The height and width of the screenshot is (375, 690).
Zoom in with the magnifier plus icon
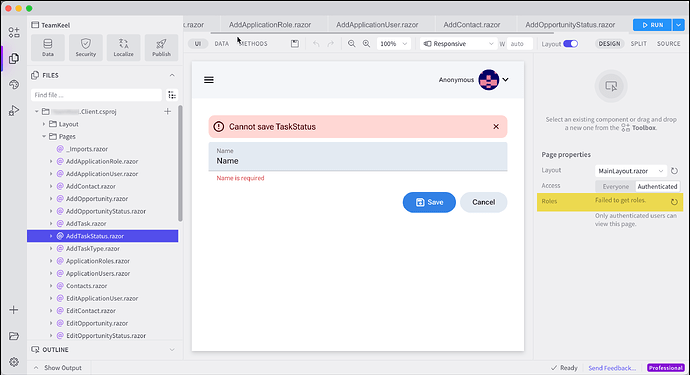366,44
